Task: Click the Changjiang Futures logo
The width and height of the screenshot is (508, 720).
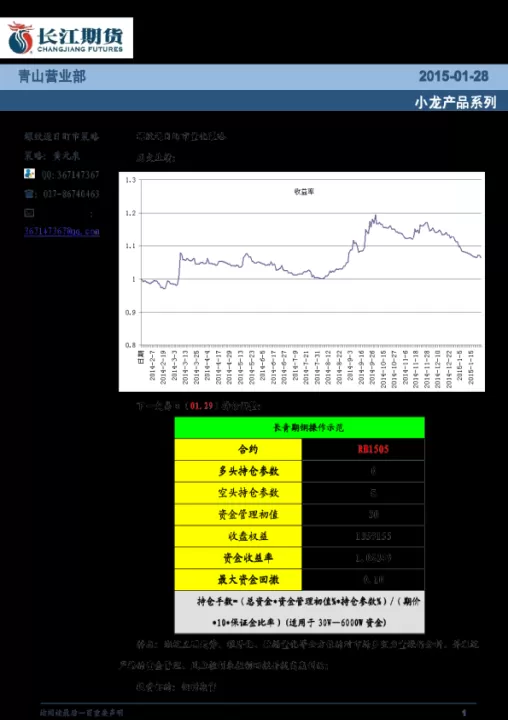Action: click(66, 38)
